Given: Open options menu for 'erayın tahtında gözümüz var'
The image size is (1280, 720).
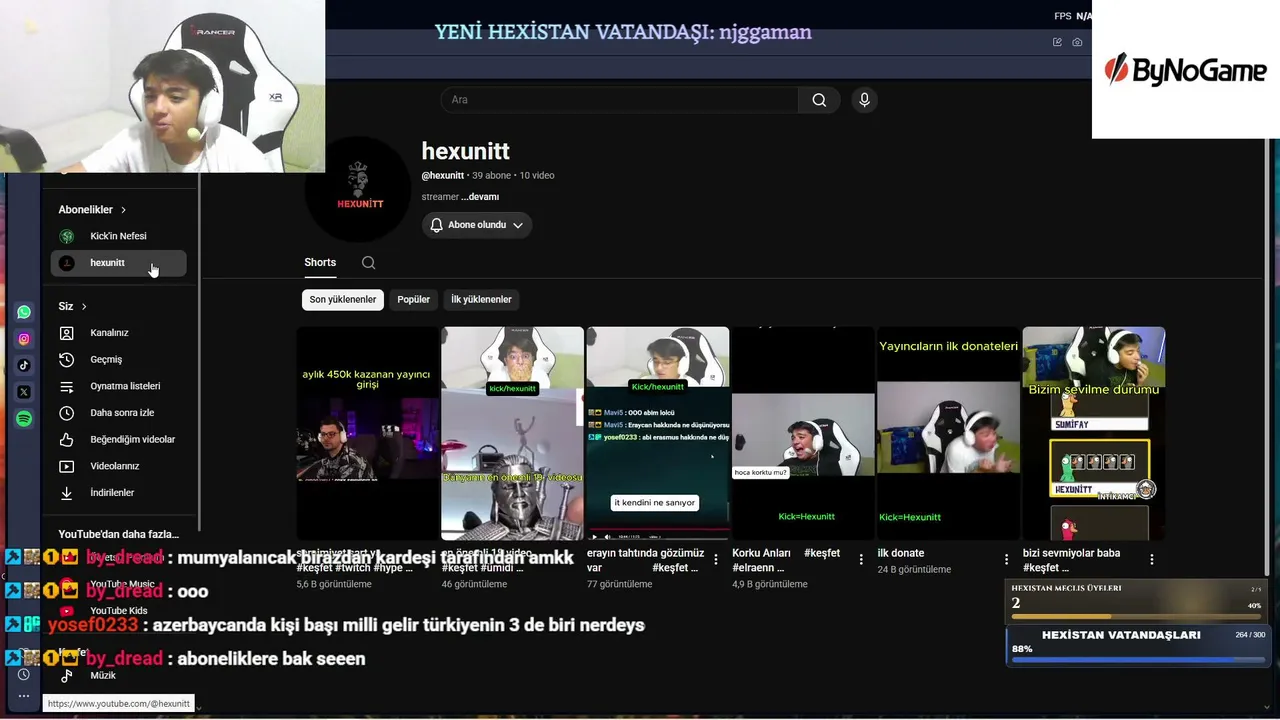Looking at the screenshot, I should pos(716,560).
